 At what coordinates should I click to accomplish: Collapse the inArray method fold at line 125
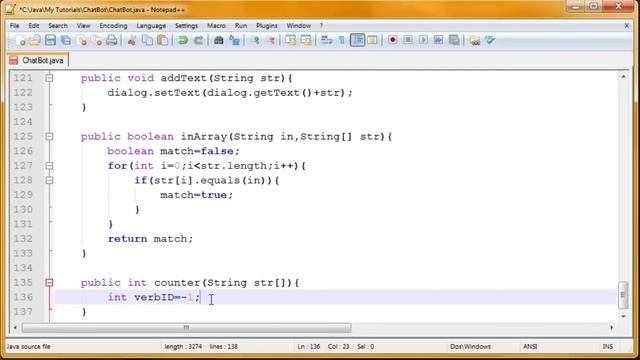point(49,136)
